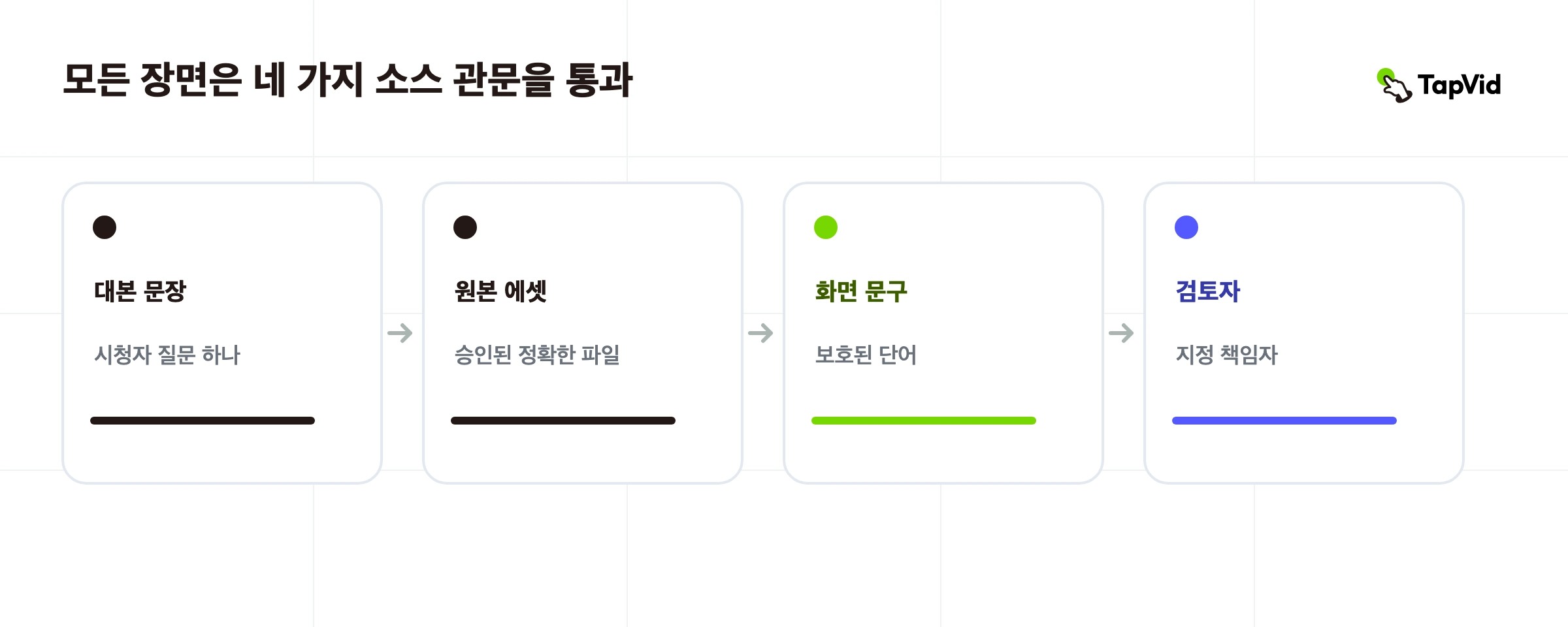Click the blue bar under 지정 책임자
Screen dimensions: 1568x627
(x=1284, y=421)
